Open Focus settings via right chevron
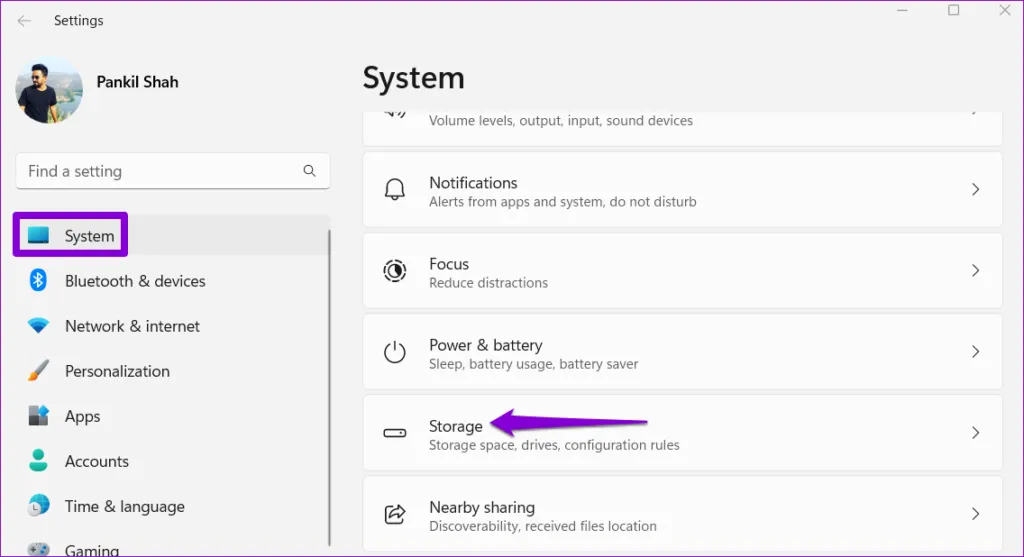1024x557 pixels. point(975,271)
